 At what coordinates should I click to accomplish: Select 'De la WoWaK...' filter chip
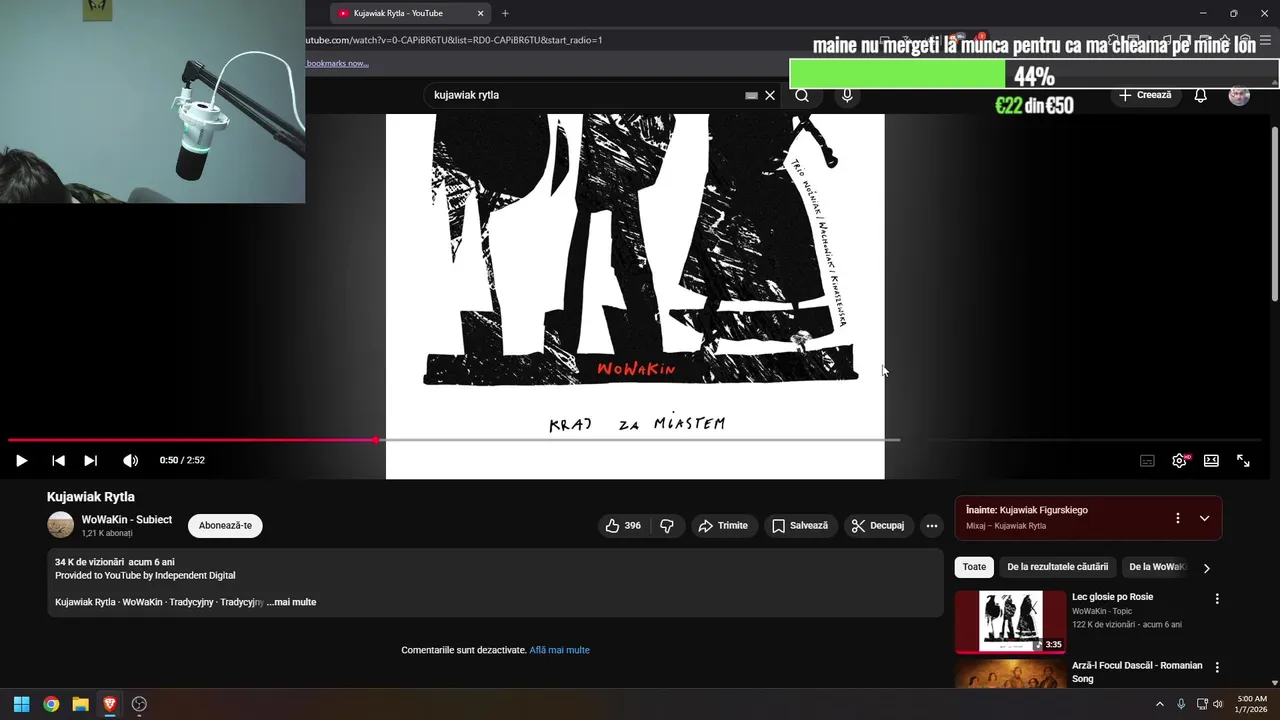[x=1157, y=567]
